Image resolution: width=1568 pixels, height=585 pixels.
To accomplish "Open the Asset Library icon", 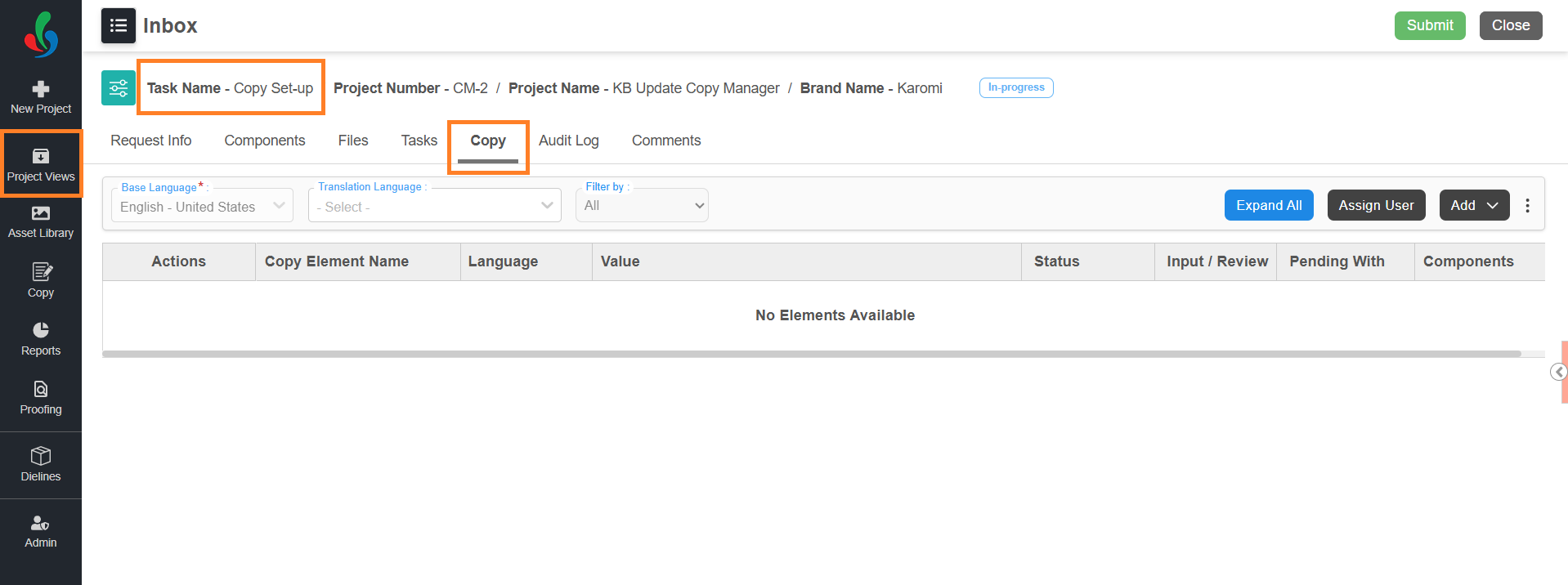I will tap(41, 221).
